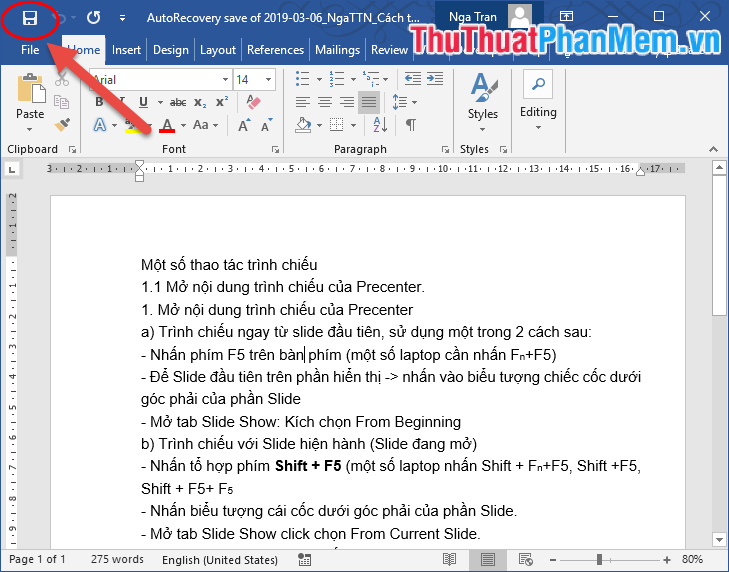Open Text Effects and Typography

tap(100, 125)
